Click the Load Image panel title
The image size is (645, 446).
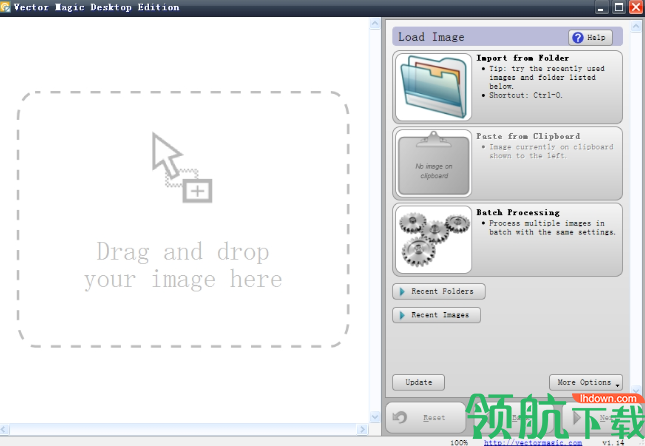tap(431, 37)
